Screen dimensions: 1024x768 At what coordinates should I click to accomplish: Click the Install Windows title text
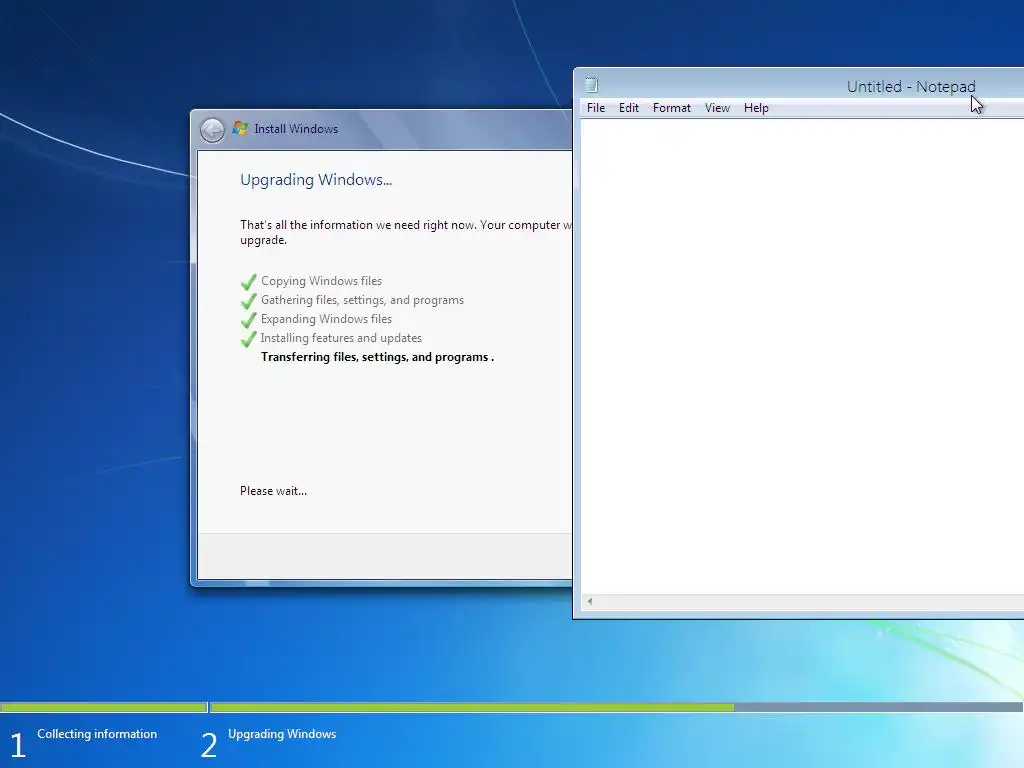296,129
